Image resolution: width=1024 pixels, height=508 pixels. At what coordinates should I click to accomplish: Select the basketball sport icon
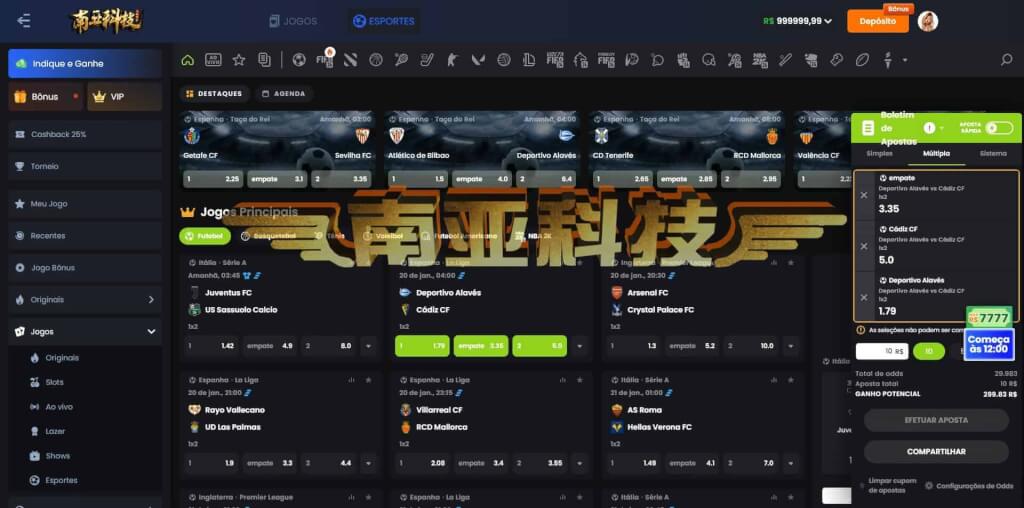click(x=376, y=60)
